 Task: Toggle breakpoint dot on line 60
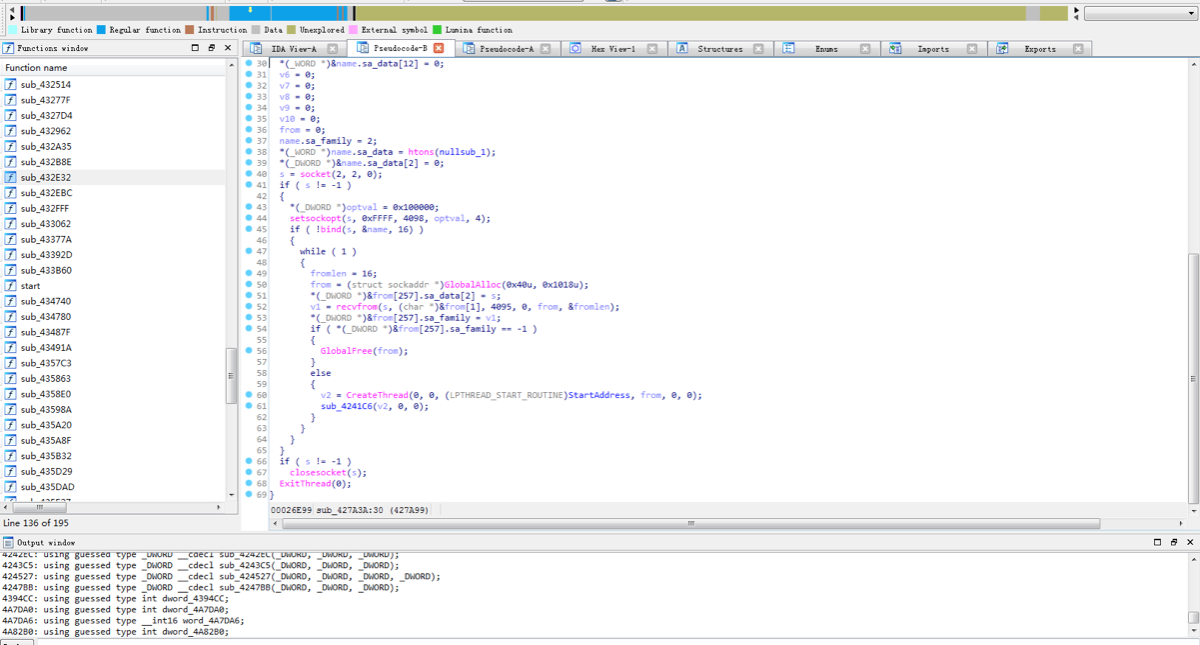tap(249, 394)
